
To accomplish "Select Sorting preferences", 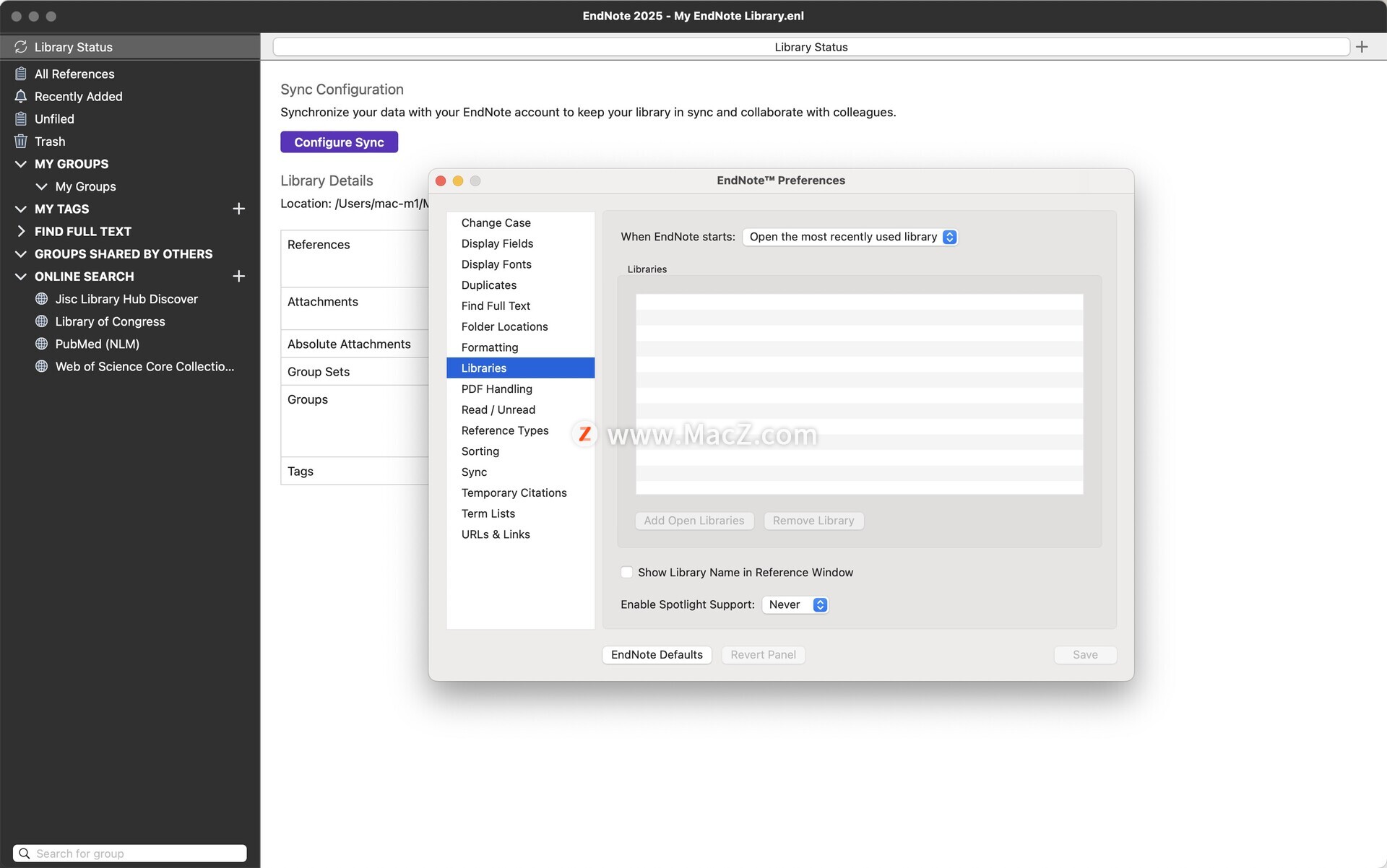I will point(520,451).
